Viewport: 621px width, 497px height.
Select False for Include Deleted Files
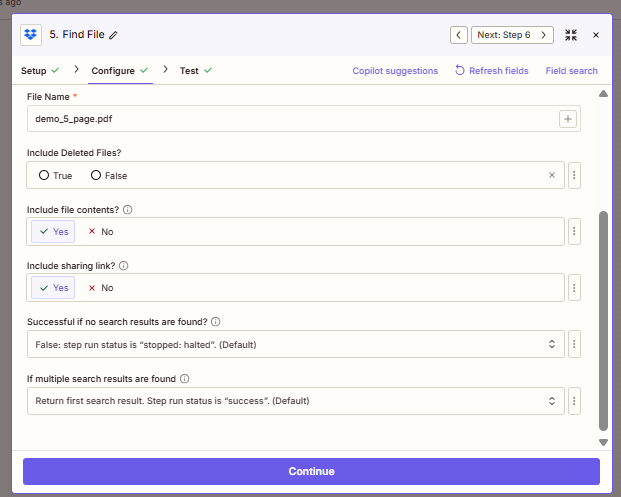108,175
